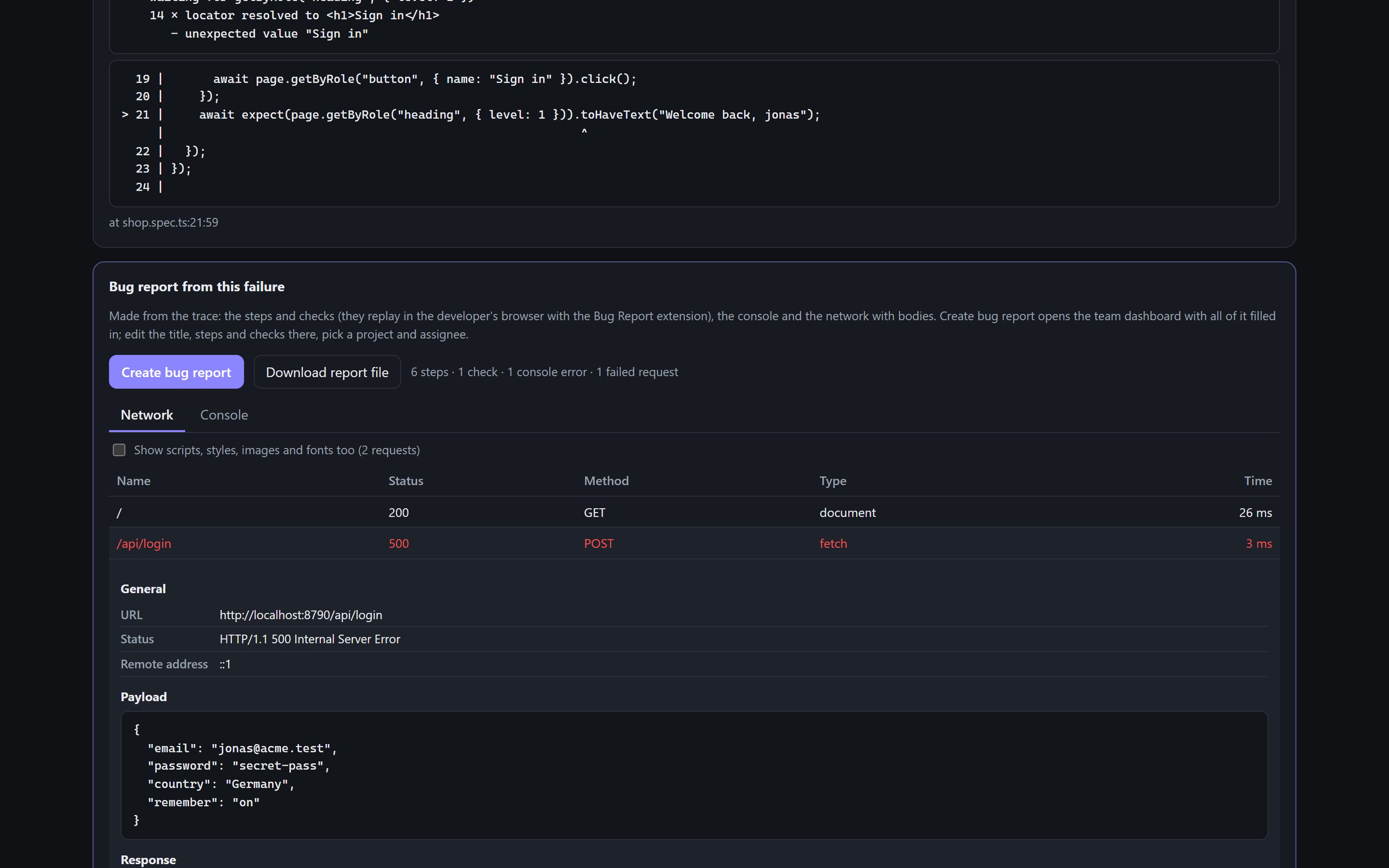Switch to the Console tab
This screenshot has width=1389, height=868.
[224, 415]
